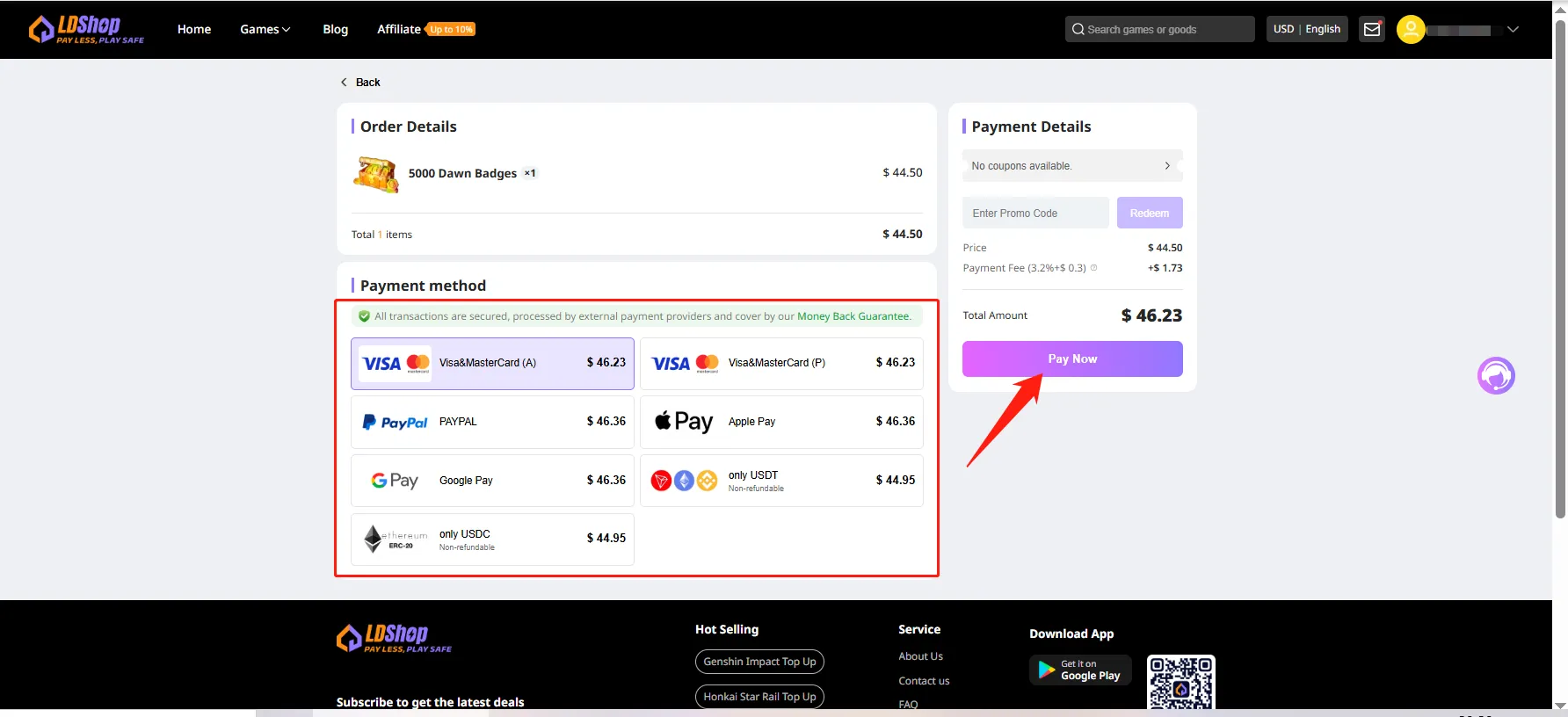Click the Up to 10% affiliate badge
1568x717 pixels.
[451, 29]
